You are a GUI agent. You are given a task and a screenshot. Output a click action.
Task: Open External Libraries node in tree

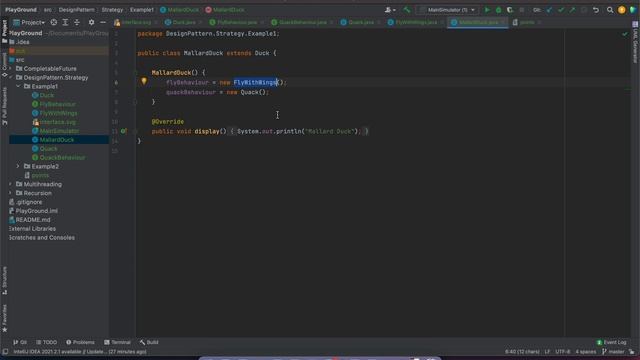[x=32, y=229]
